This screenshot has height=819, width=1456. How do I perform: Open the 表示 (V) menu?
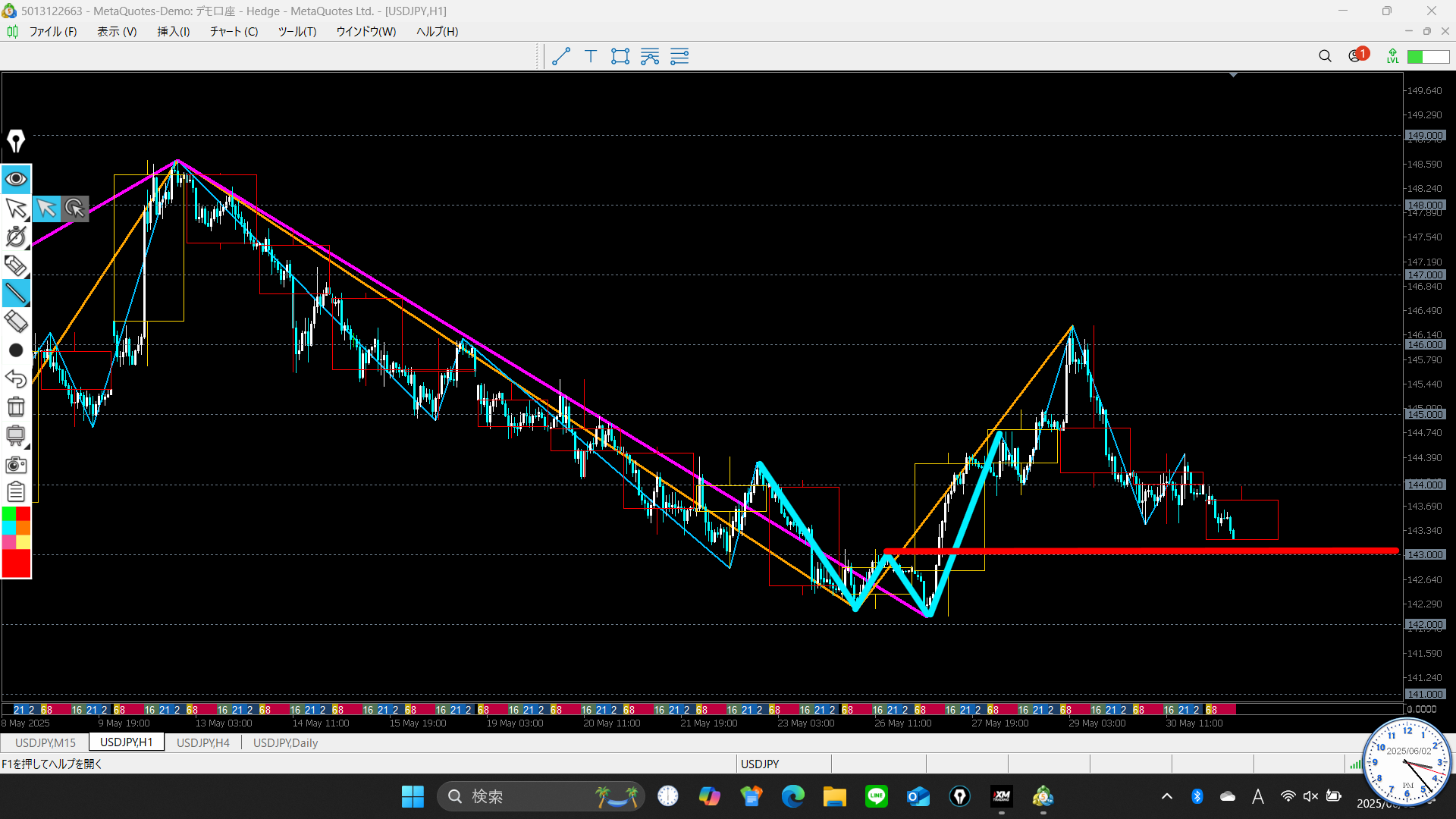click(117, 31)
